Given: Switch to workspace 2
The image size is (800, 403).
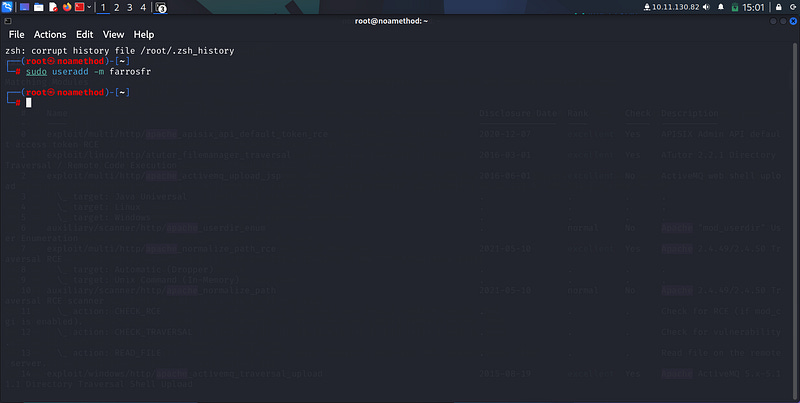Looking at the screenshot, I should [x=116, y=7].
